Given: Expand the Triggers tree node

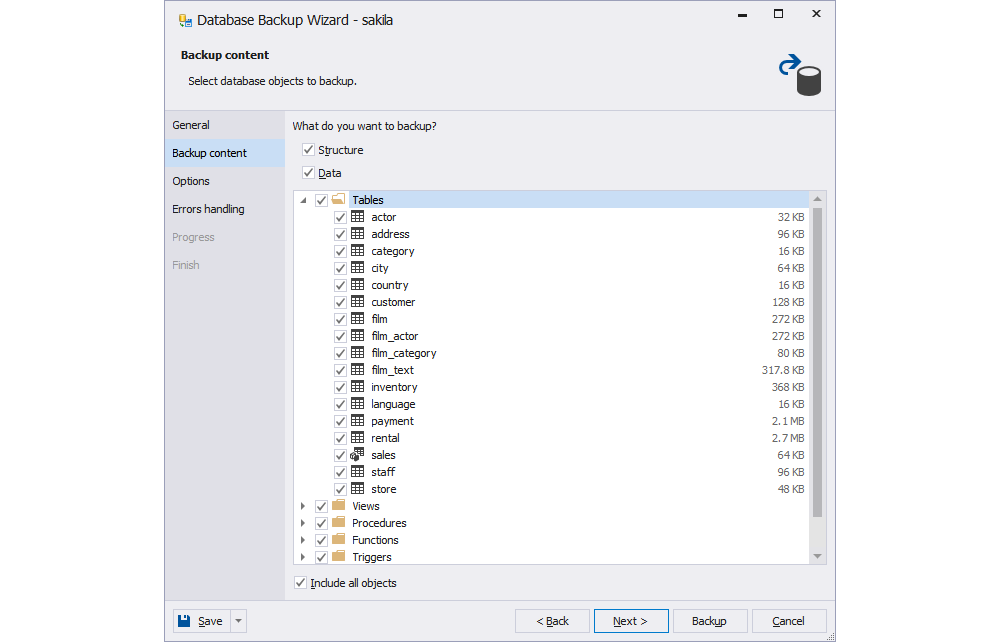Looking at the screenshot, I should (x=304, y=556).
